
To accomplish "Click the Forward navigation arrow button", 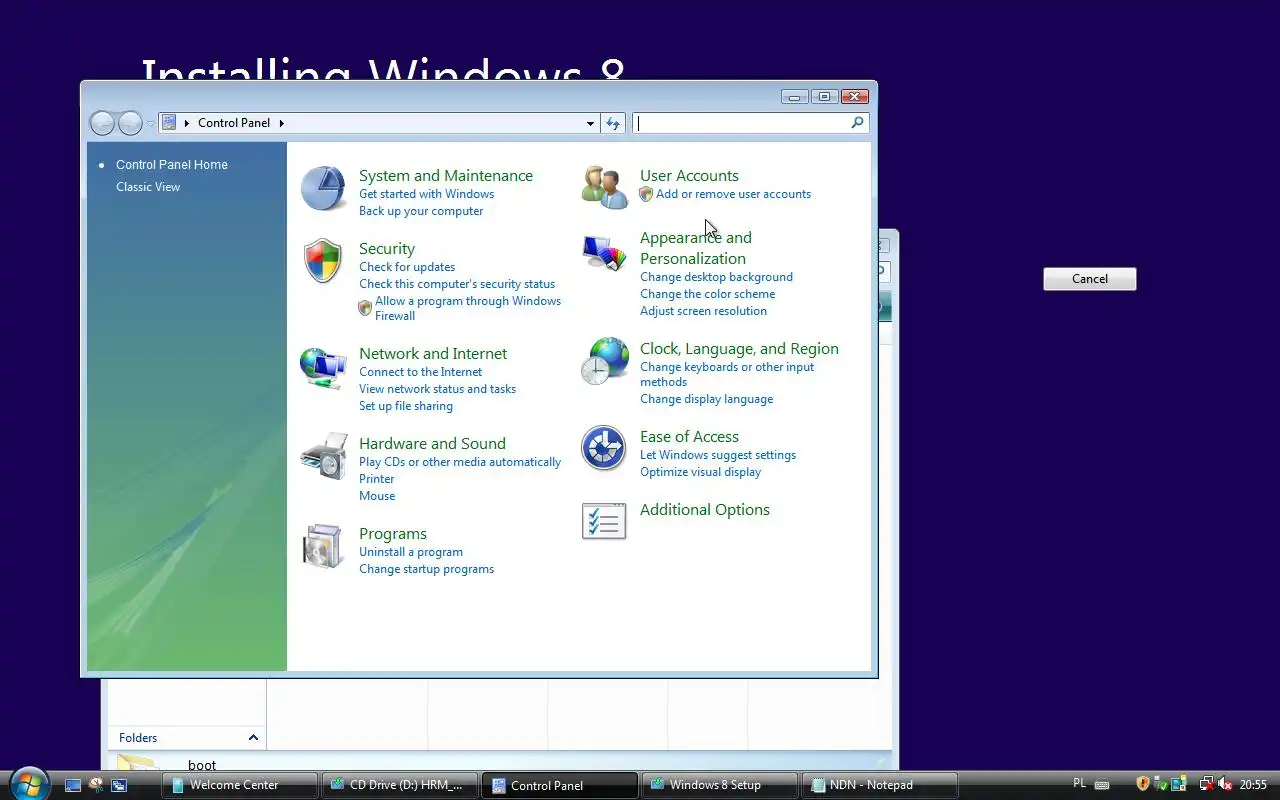I will tap(130, 123).
